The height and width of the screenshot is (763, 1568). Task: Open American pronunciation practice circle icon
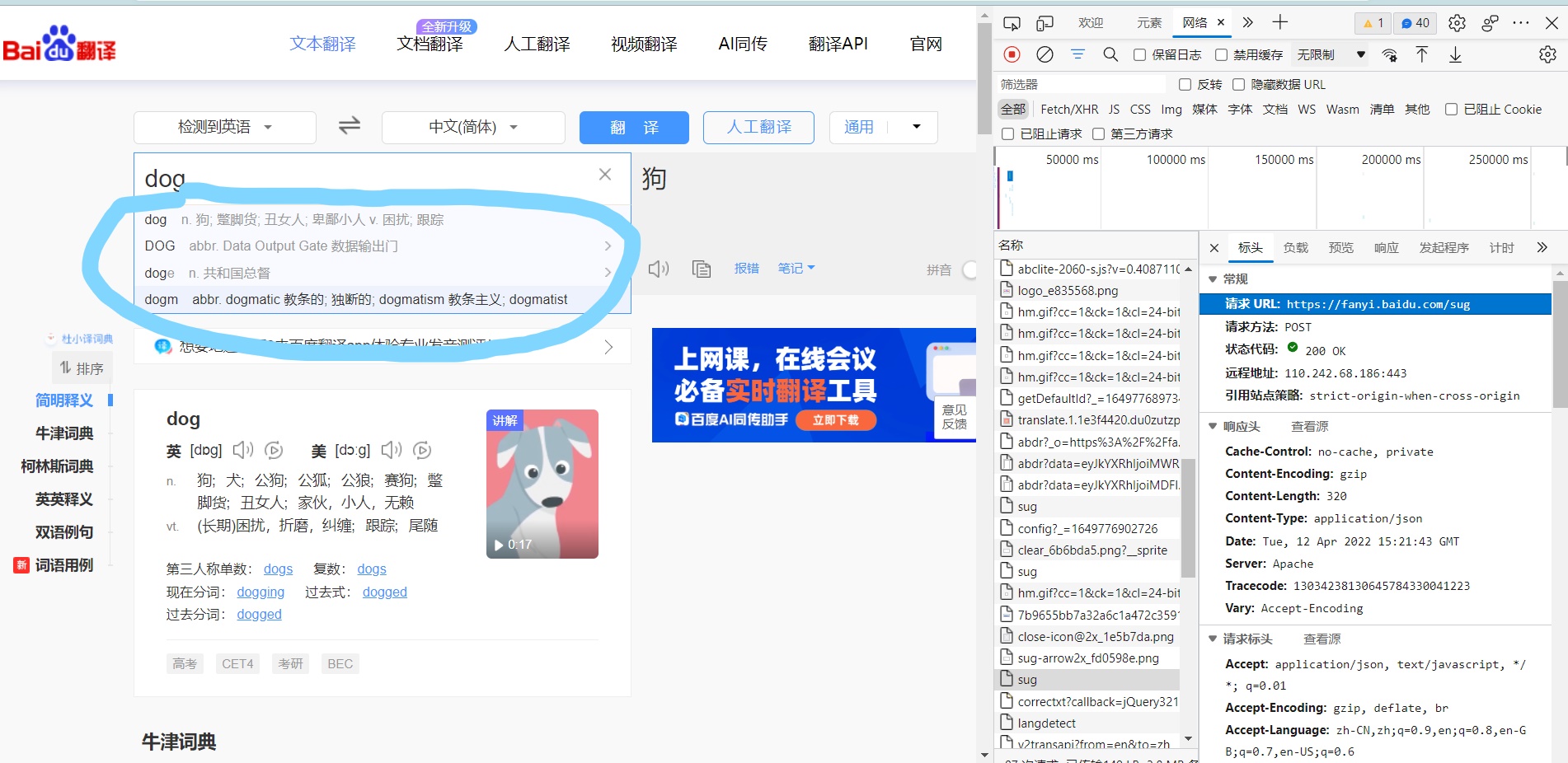click(422, 451)
